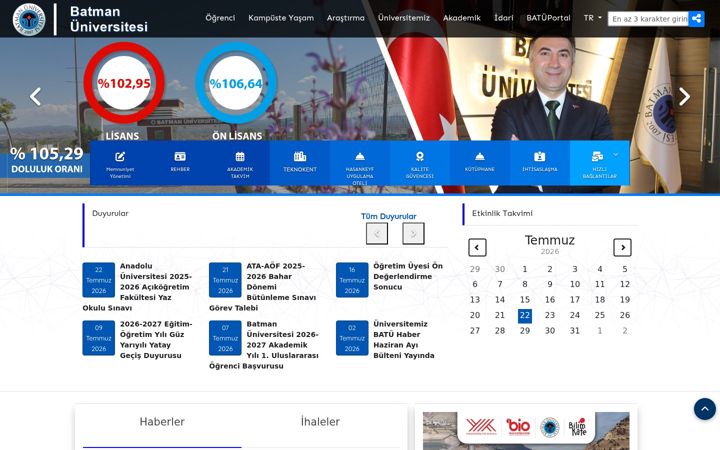The image size is (720, 450).
Task: Select day 31 in the calendar
Action: [575, 331]
